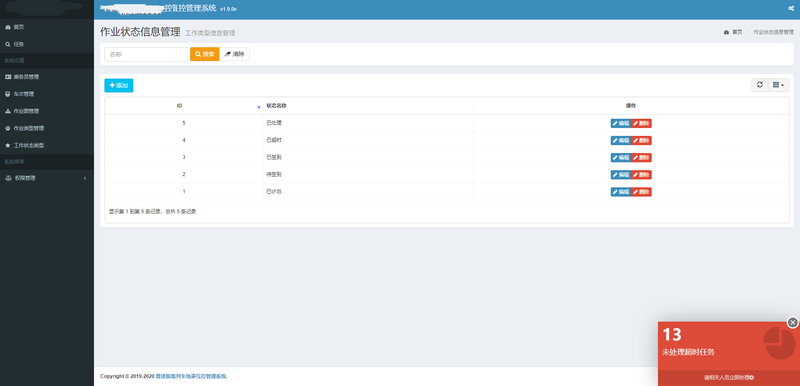Click the pie chart icon in the red notification

tap(779, 343)
